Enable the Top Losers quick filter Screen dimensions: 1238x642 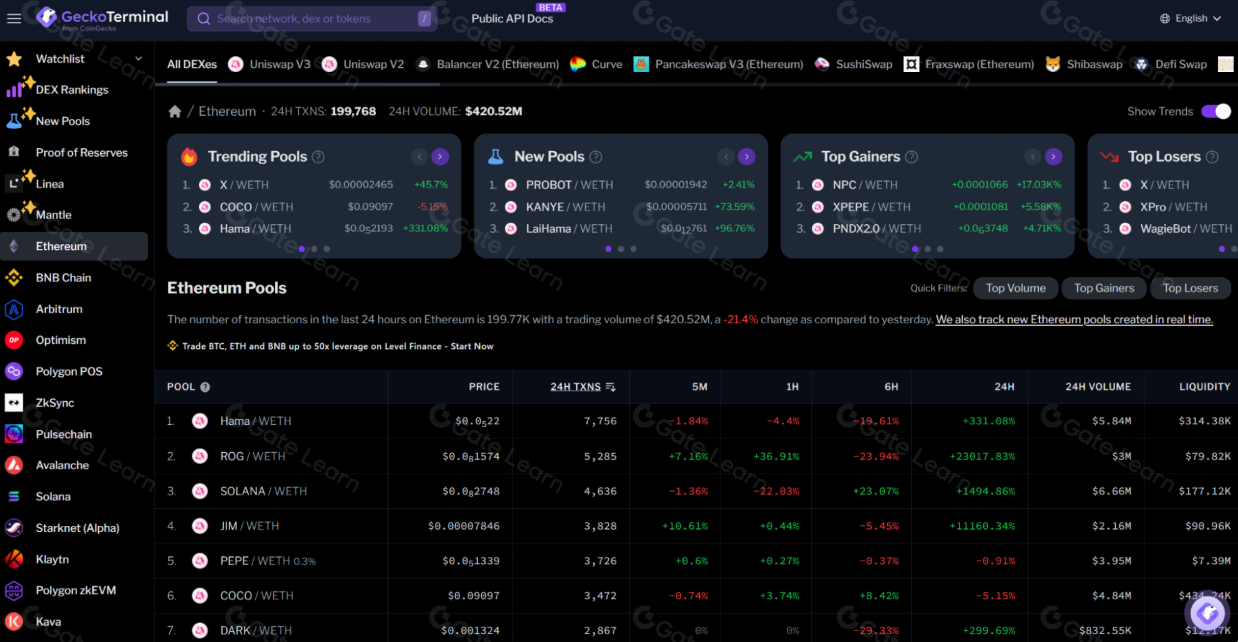1189,288
